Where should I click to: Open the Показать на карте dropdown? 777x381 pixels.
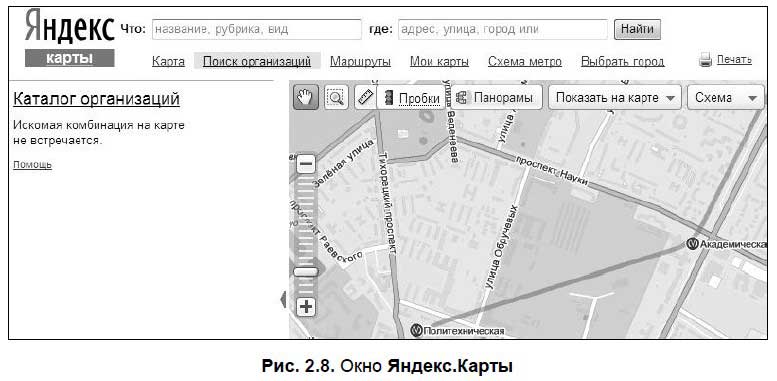(615, 97)
